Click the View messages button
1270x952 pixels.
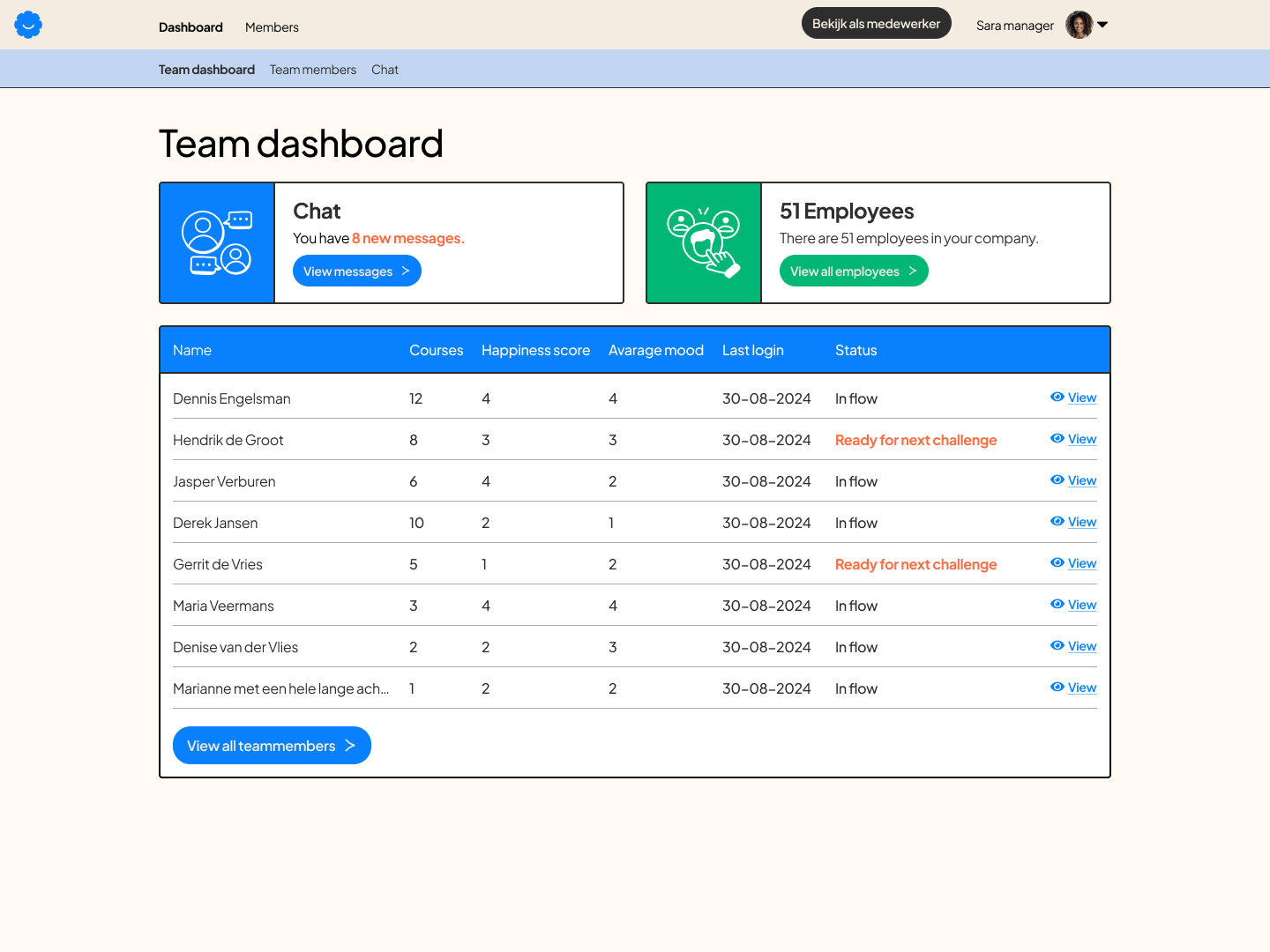click(357, 271)
